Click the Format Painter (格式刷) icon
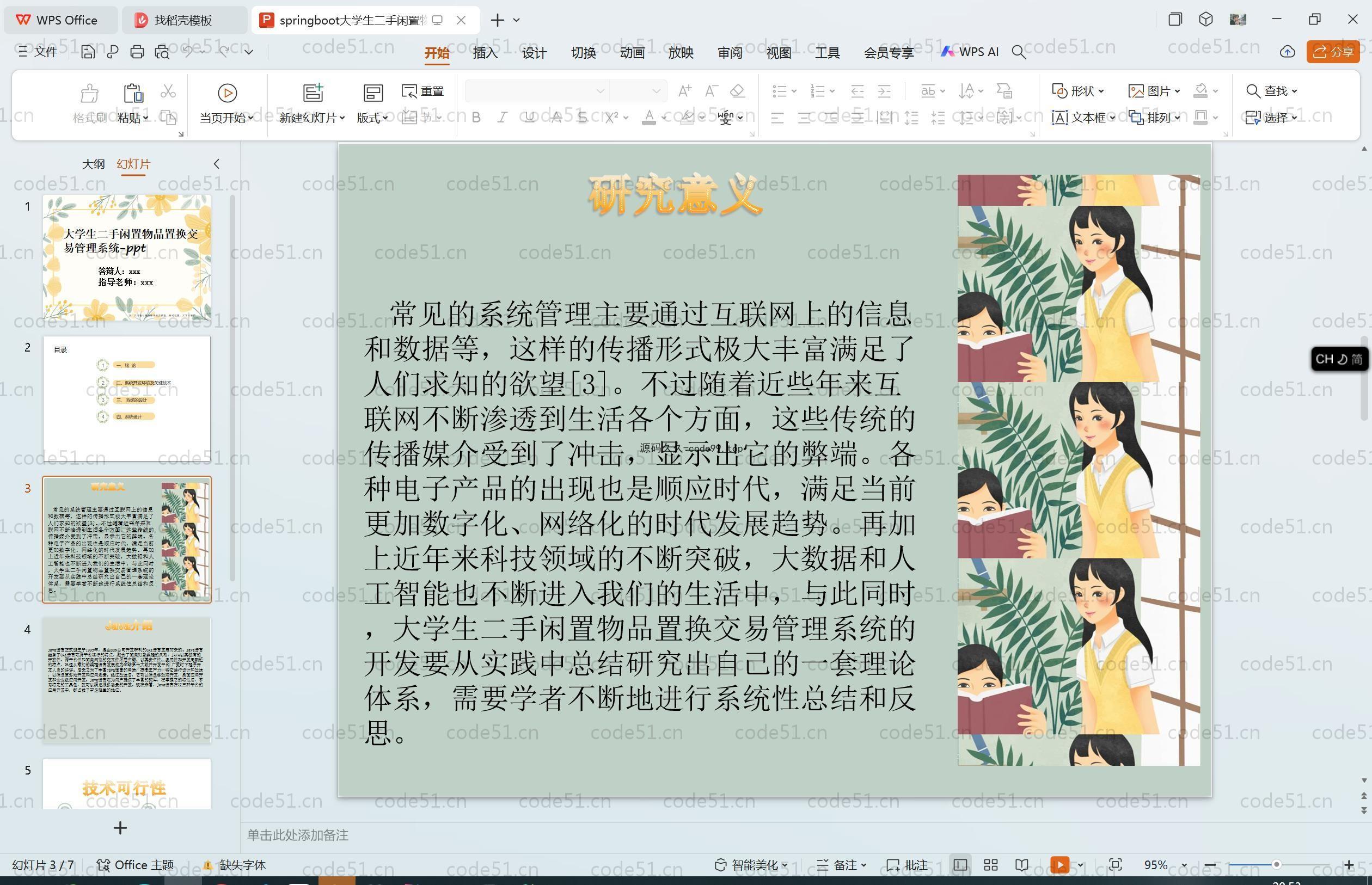The height and width of the screenshot is (885, 1372). point(89,103)
